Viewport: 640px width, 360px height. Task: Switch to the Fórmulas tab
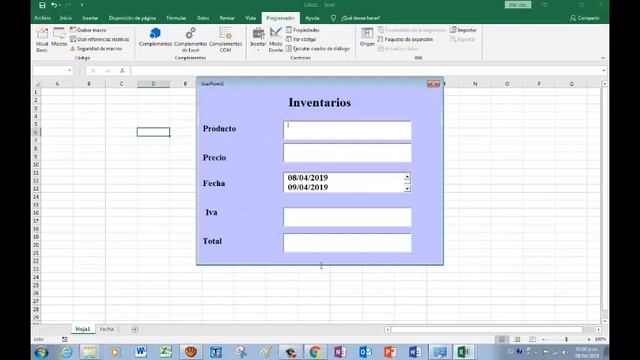tap(176, 18)
